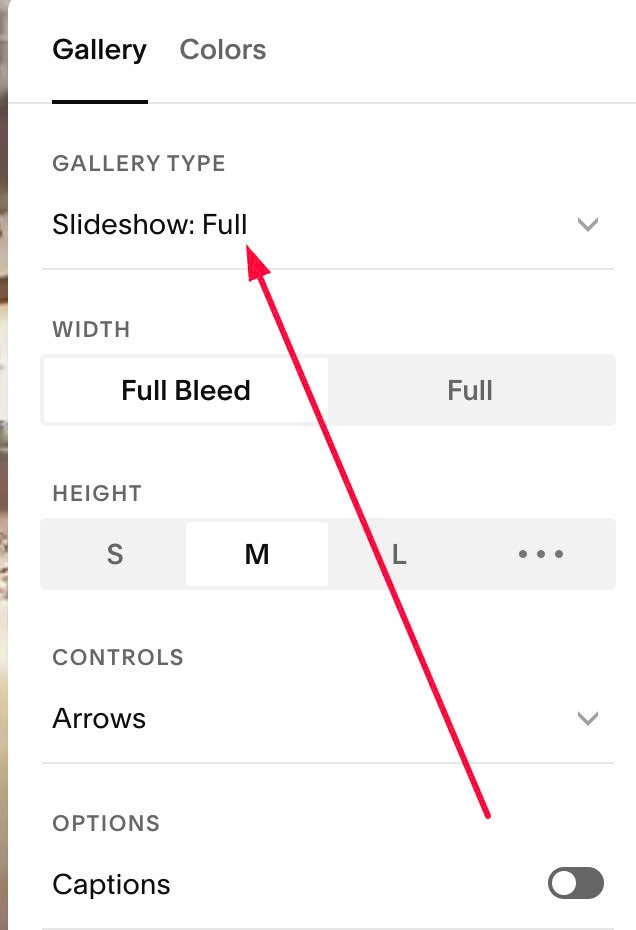Click the Captions option label
636x930 pixels.
coord(111,885)
